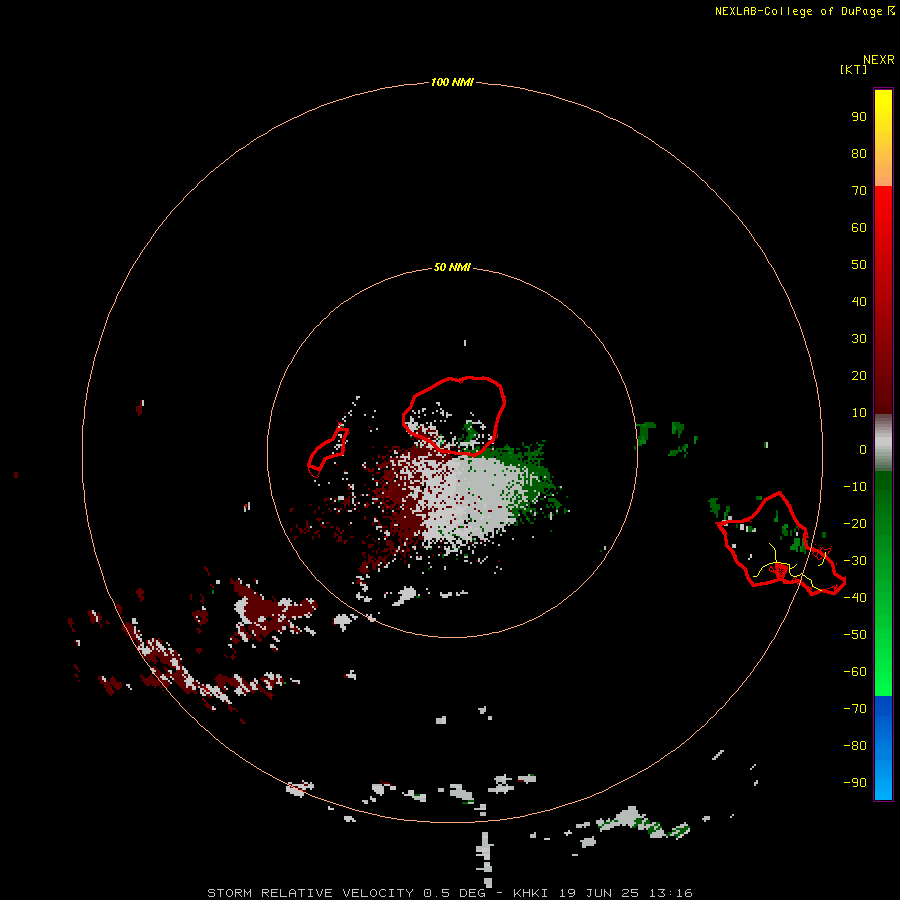The image size is (900, 900).
Task: Click the 0 value on the velocity scale
Action: [x=863, y=449]
